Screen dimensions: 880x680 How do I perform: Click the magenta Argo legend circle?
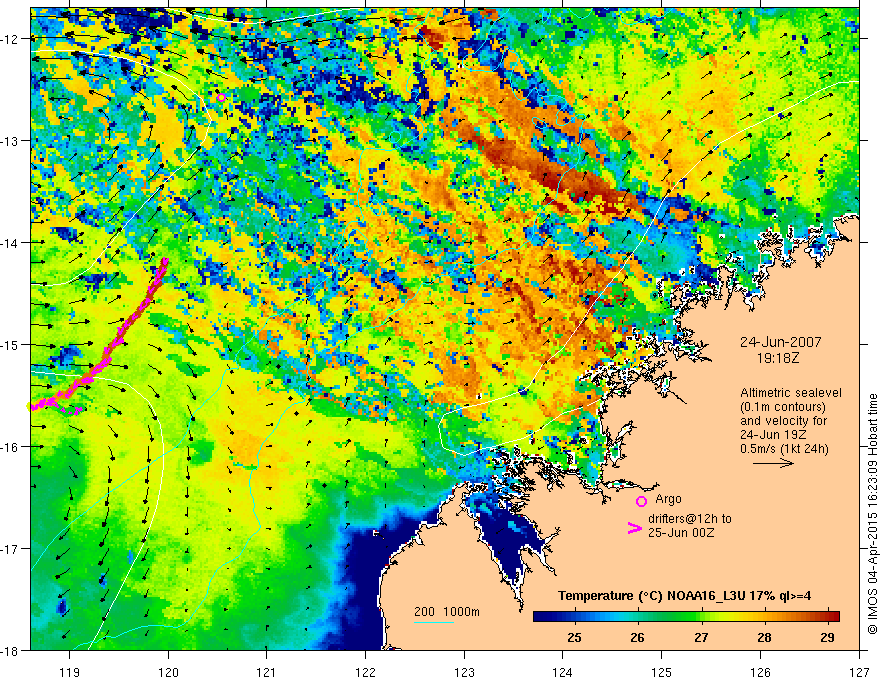click(x=641, y=501)
